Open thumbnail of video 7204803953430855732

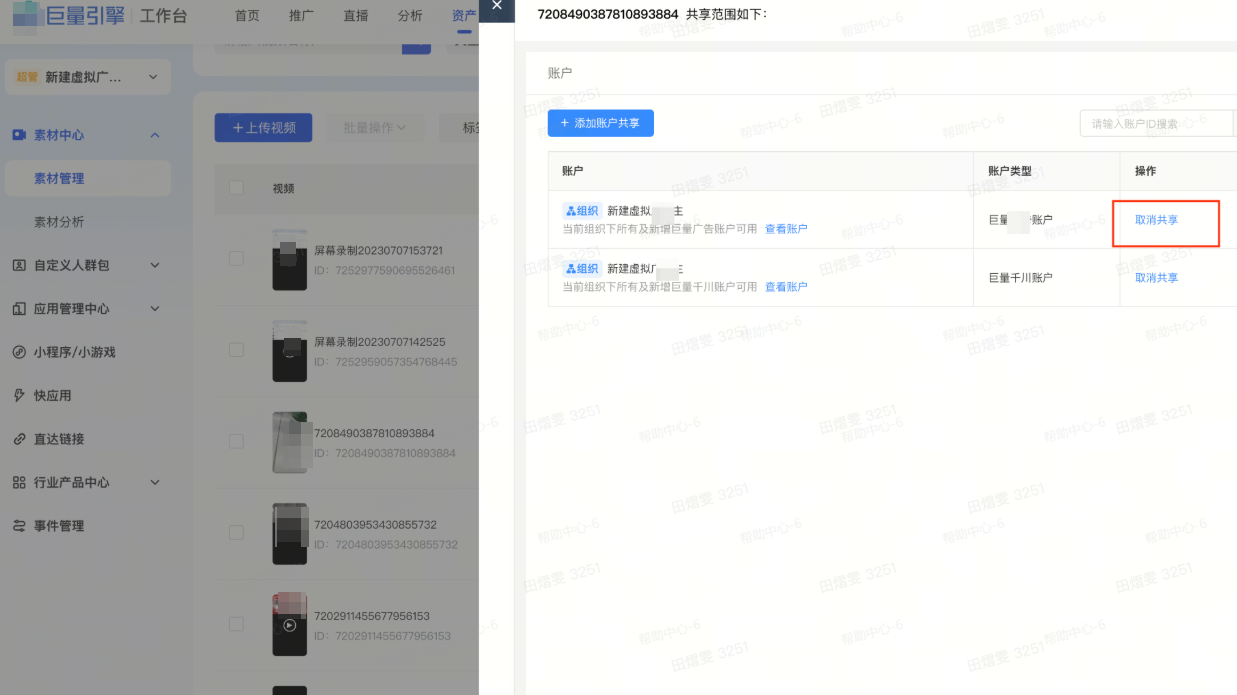290,534
